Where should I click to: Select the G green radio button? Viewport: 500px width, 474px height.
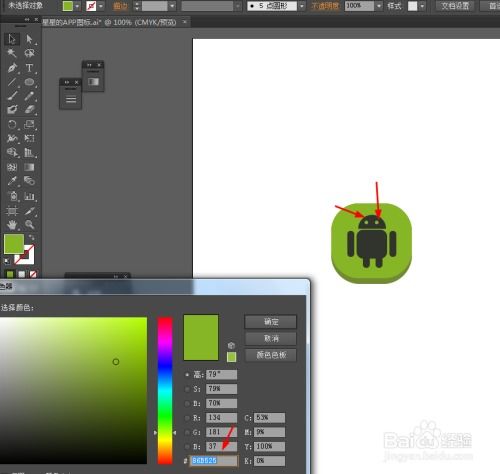coord(187,432)
